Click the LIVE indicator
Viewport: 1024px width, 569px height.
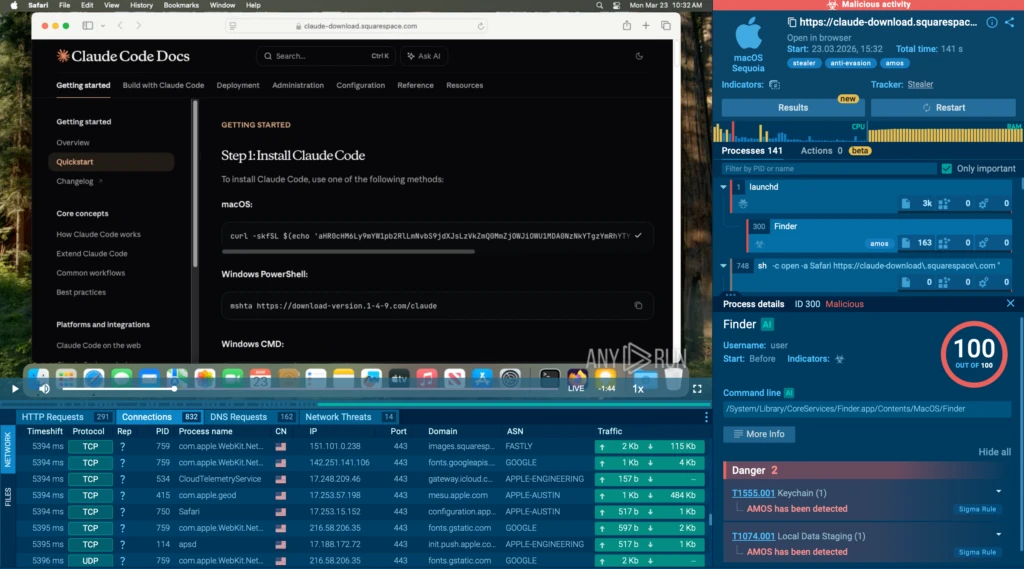click(576, 388)
